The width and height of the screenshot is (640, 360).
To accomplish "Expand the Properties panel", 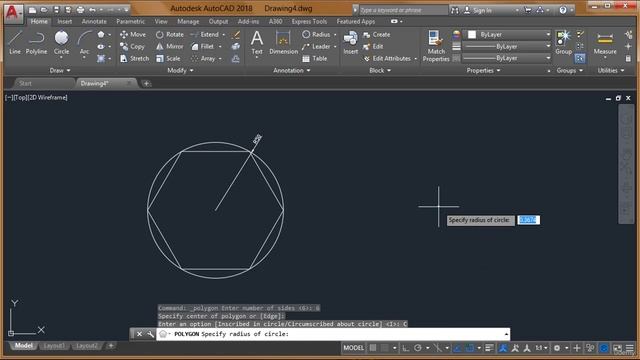I will point(483,71).
